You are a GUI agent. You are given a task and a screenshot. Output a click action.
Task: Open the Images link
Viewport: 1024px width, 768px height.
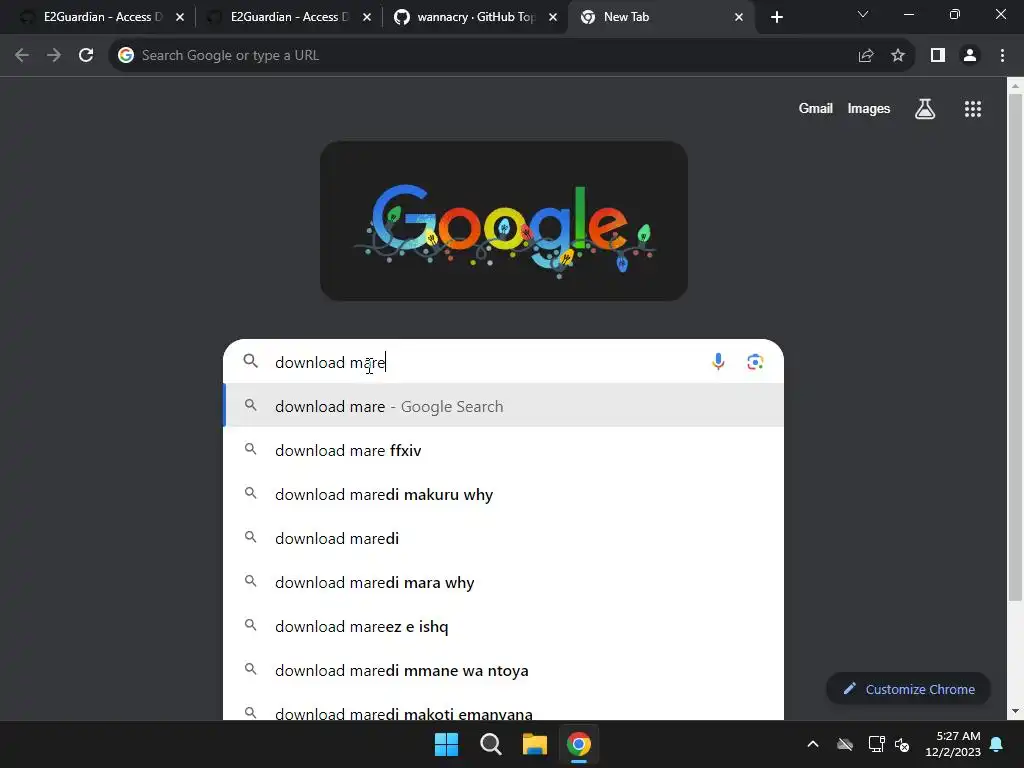[x=869, y=109]
